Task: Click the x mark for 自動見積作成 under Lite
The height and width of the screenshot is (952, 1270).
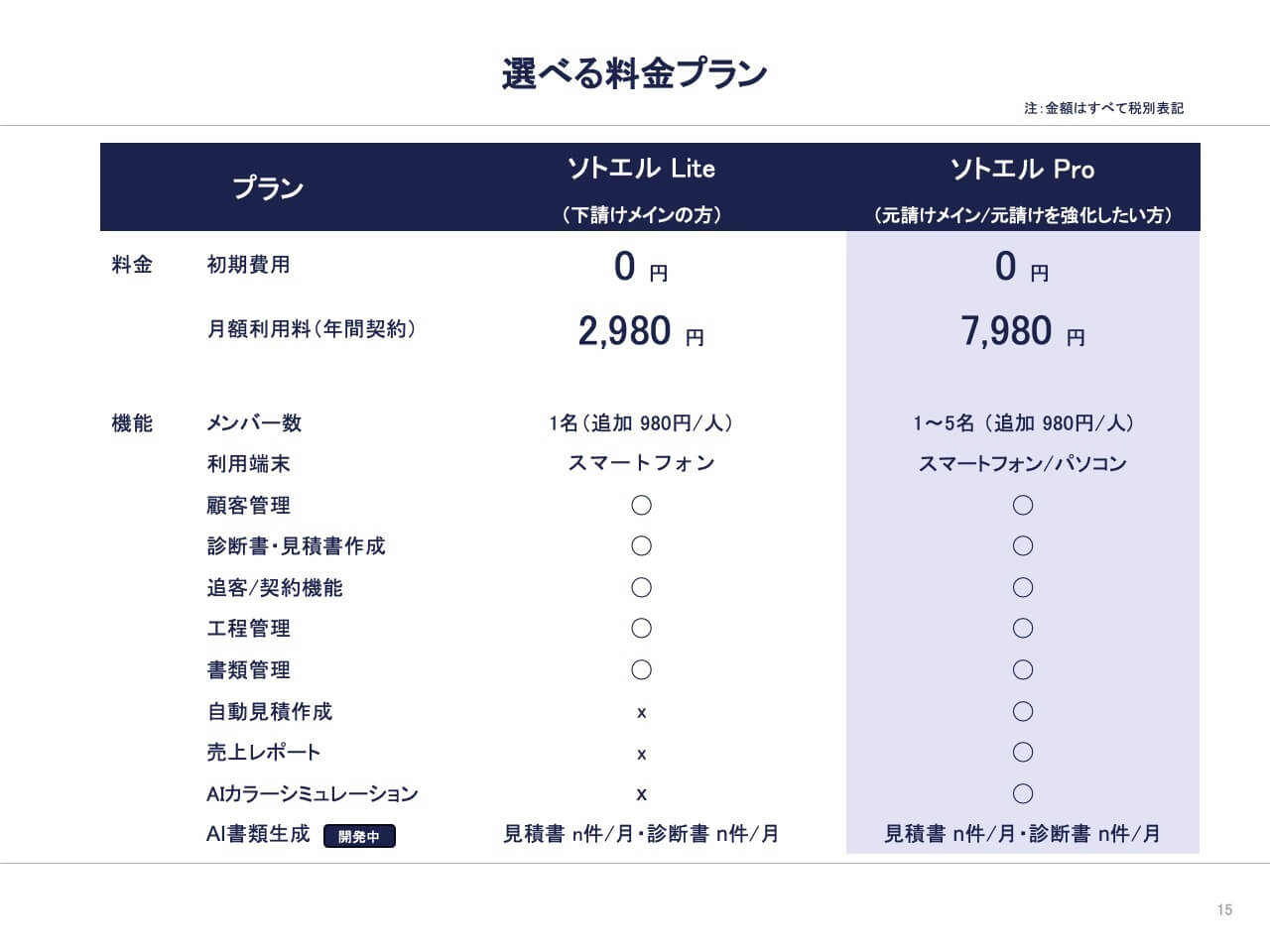Action: pyautogui.click(x=641, y=712)
